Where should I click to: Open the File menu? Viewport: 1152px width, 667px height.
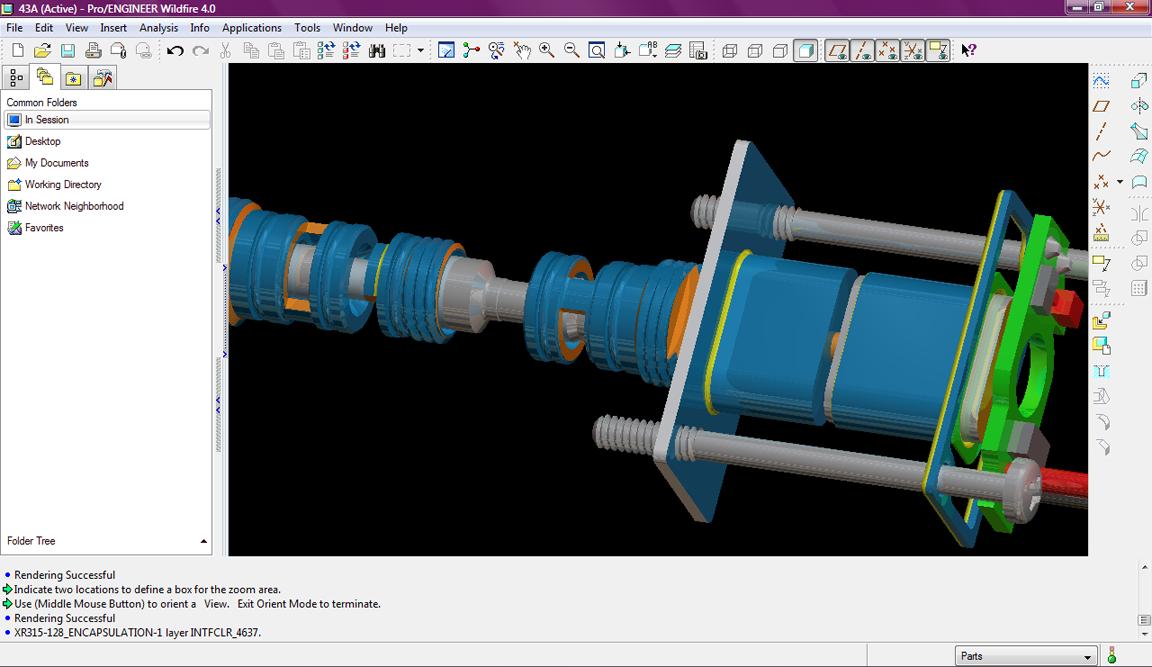pos(15,28)
